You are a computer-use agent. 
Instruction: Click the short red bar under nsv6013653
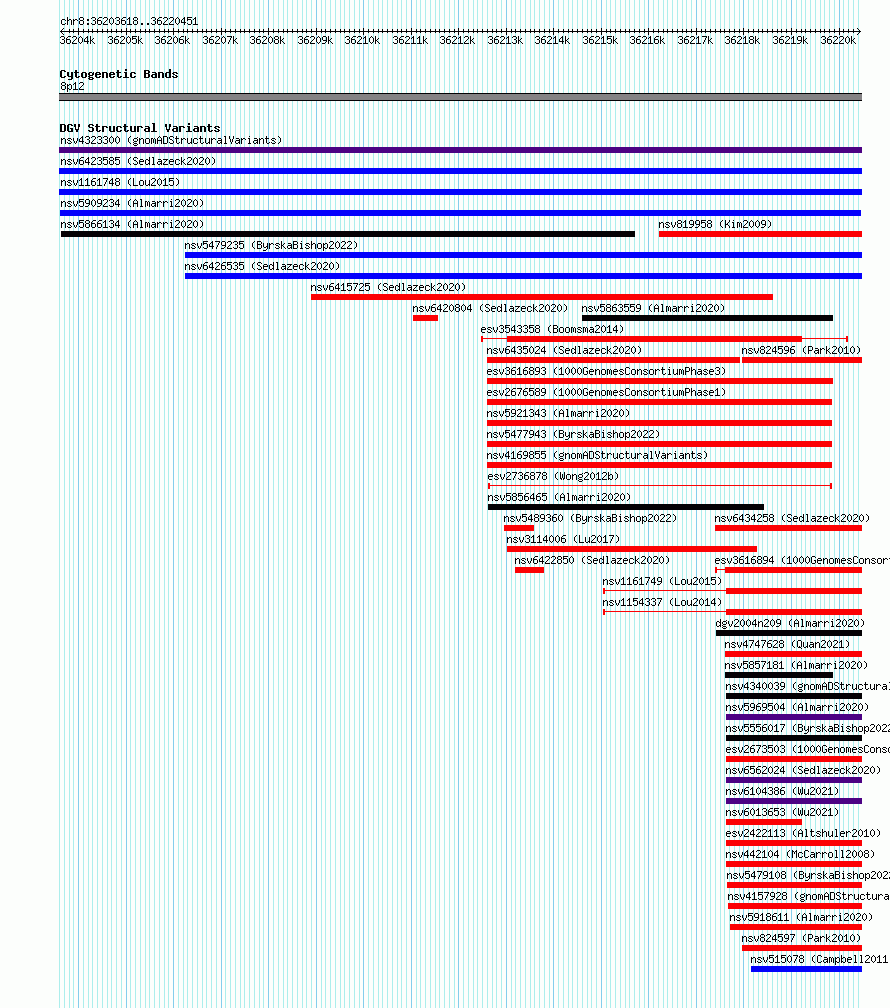click(764, 822)
